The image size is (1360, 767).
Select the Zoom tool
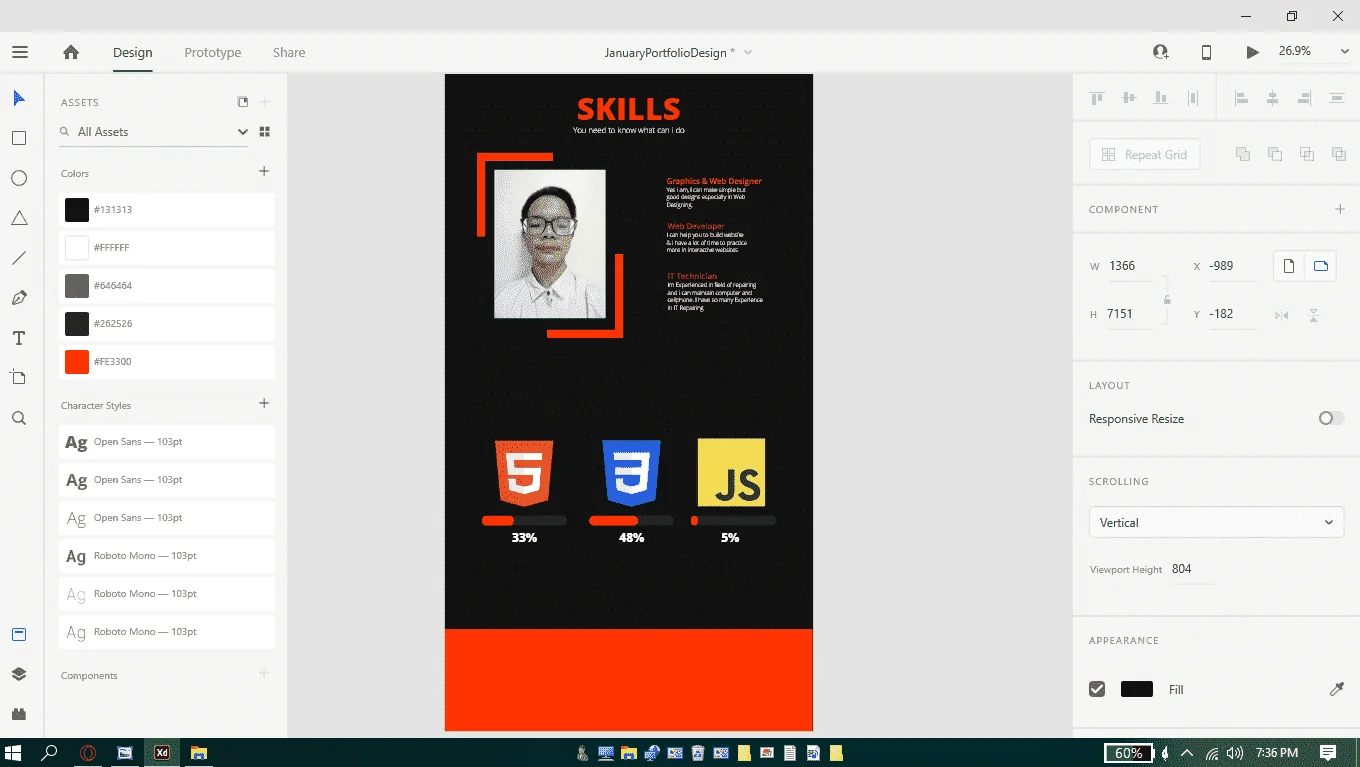click(19, 418)
